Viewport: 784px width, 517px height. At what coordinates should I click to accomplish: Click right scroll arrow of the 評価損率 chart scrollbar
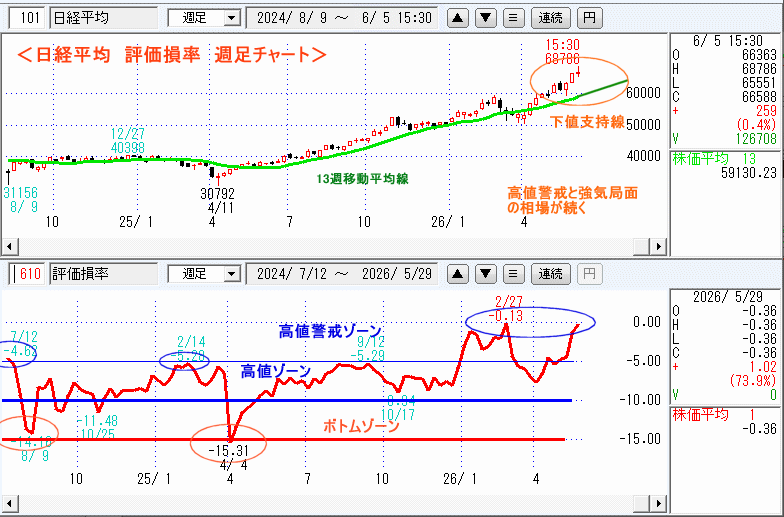[659, 503]
